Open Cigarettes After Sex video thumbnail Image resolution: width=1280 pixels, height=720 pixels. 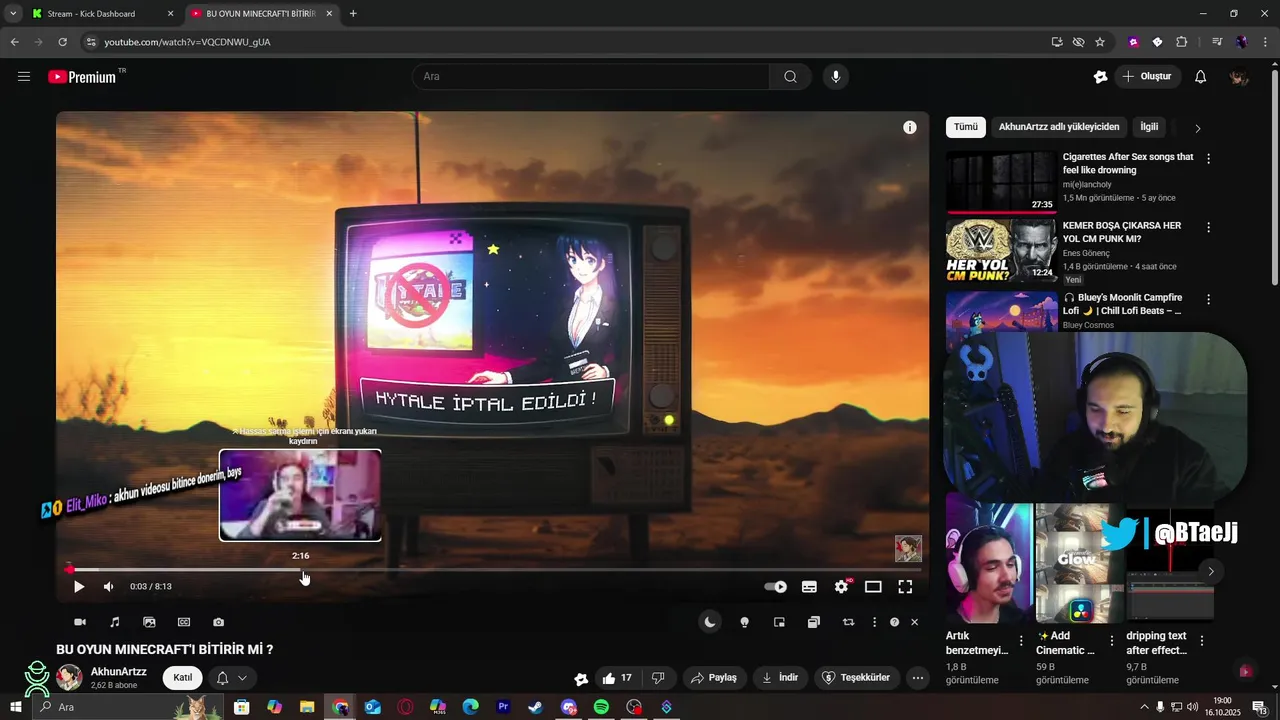(x=1001, y=182)
